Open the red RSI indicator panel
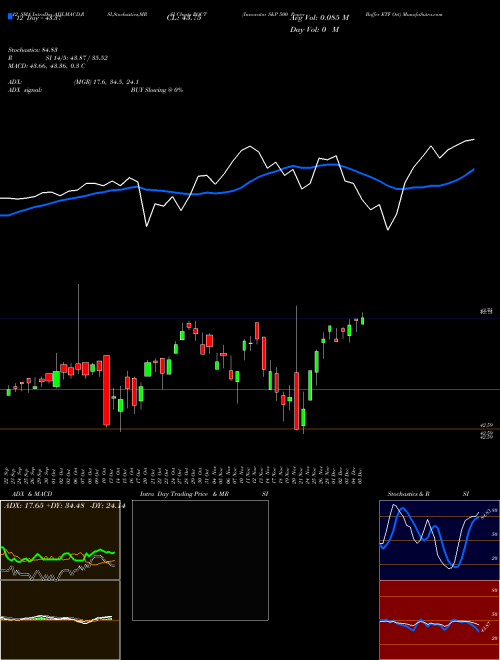The width and height of the screenshot is (500, 660). click(439, 620)
